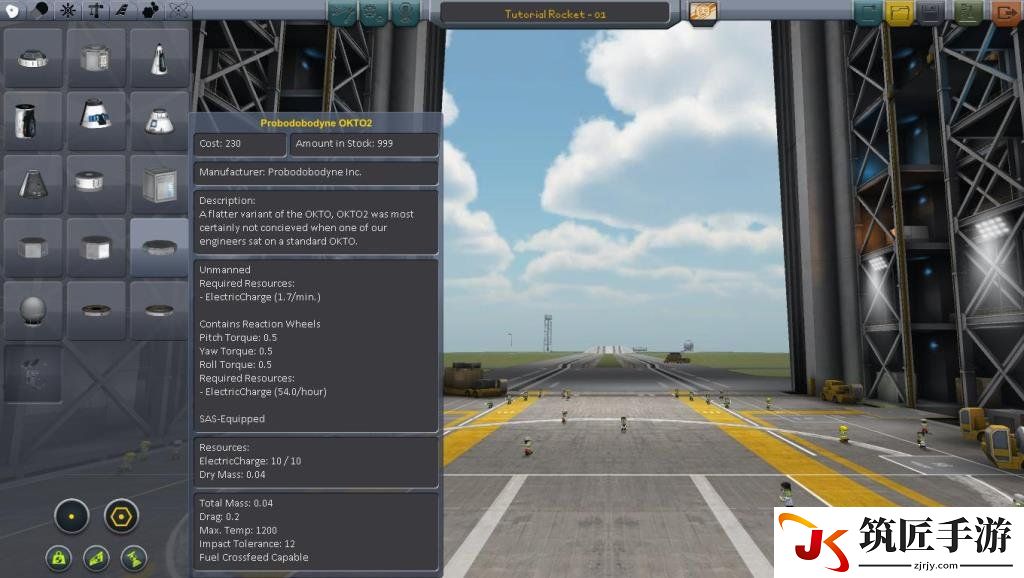
Task: Switch to the action groups editor mode
Action: pyautogui.click(x=374, y=12)
